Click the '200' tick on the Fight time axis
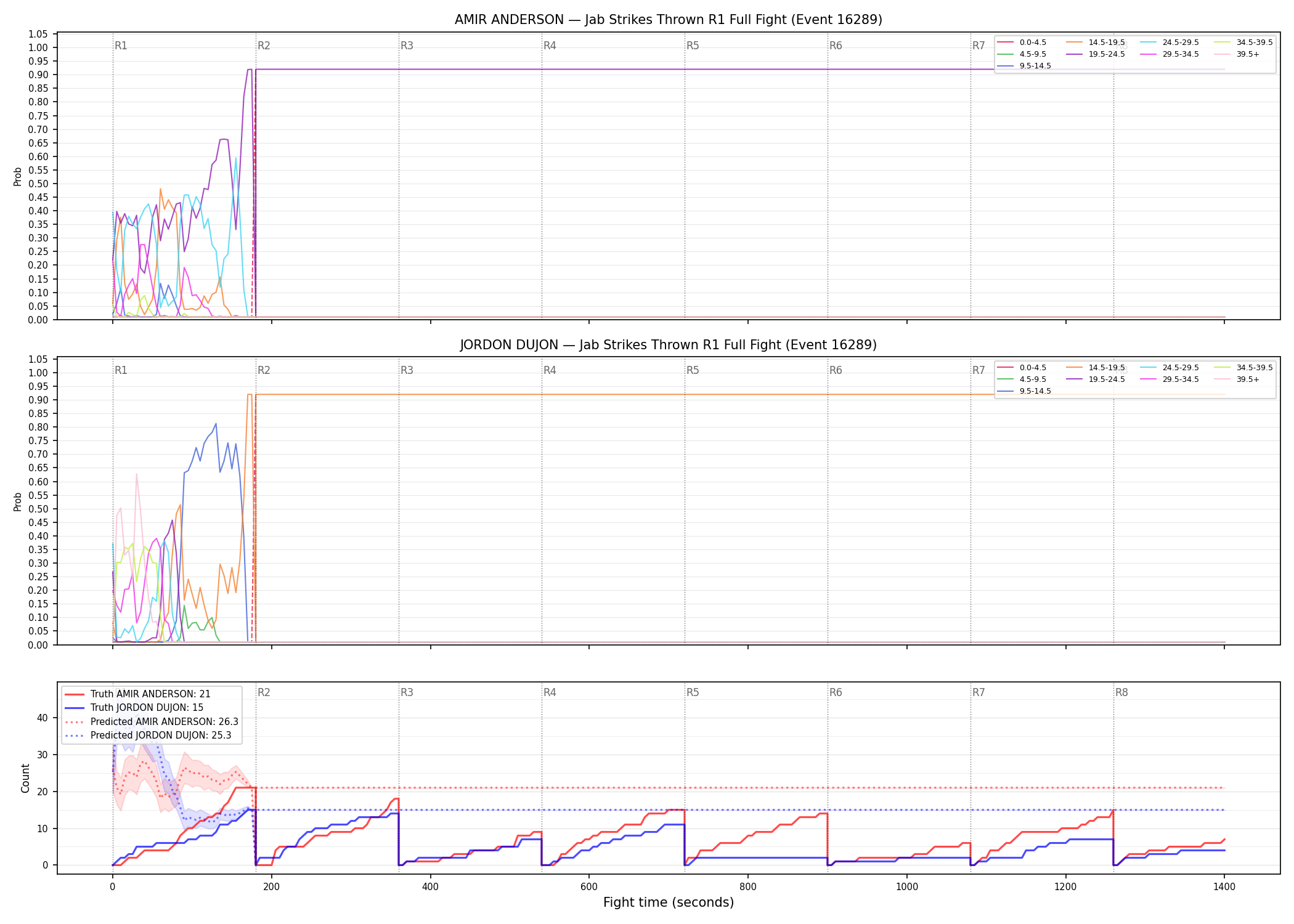This screenshot has height=924, width=1294. (x=271, y=887)
